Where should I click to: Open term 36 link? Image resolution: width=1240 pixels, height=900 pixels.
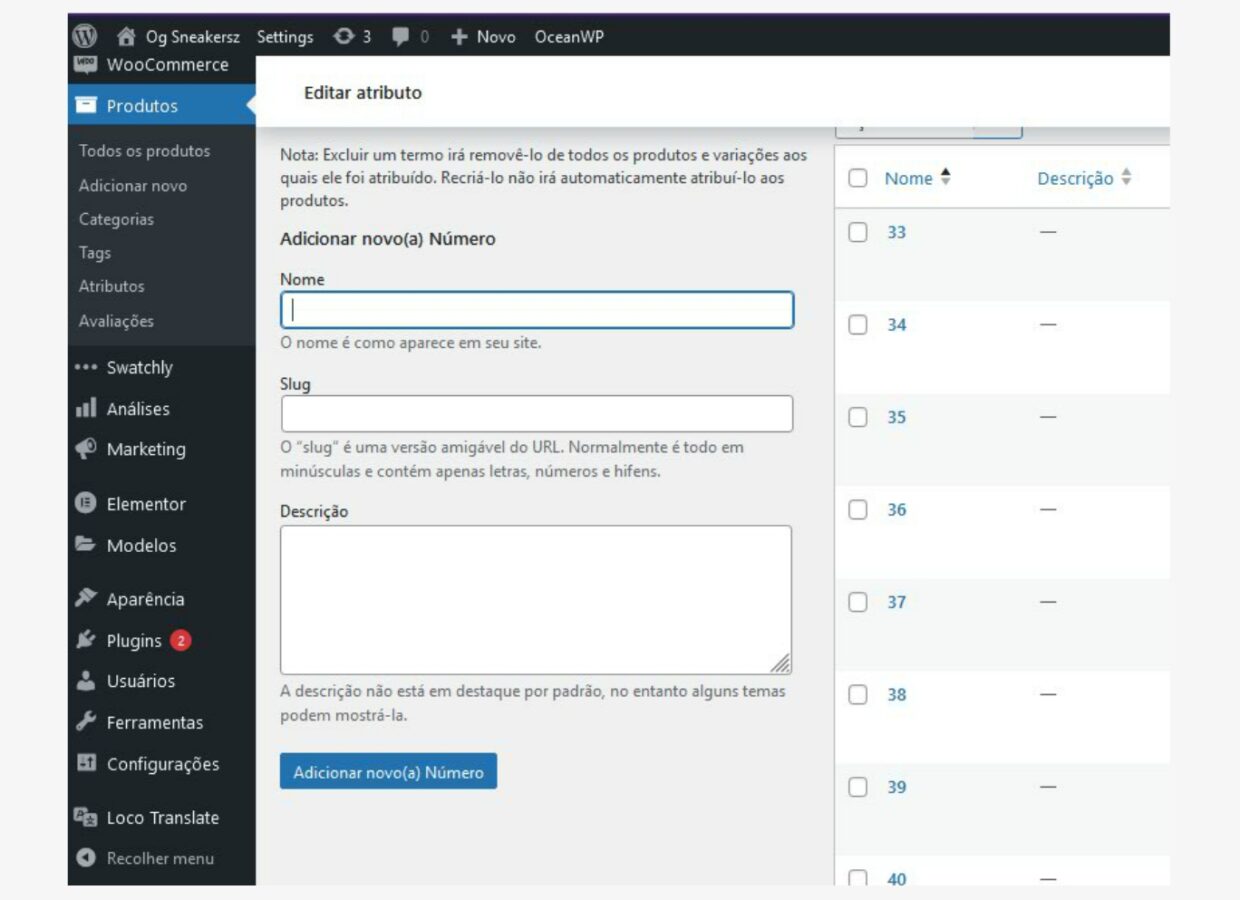[897, 510]
